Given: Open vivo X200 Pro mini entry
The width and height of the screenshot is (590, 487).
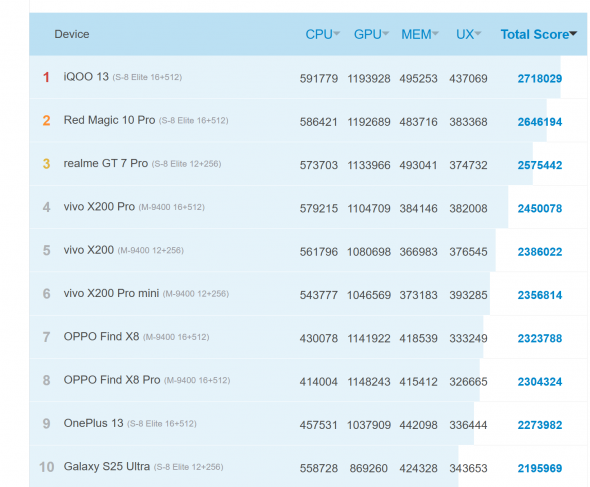Looking at the screenshot, I should click(x=111, y=293).
